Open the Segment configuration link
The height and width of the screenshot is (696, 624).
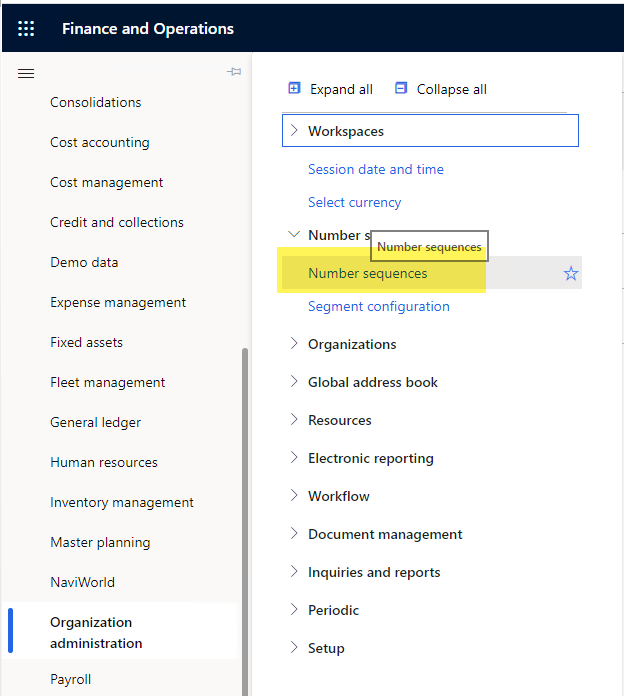(379, 306)
